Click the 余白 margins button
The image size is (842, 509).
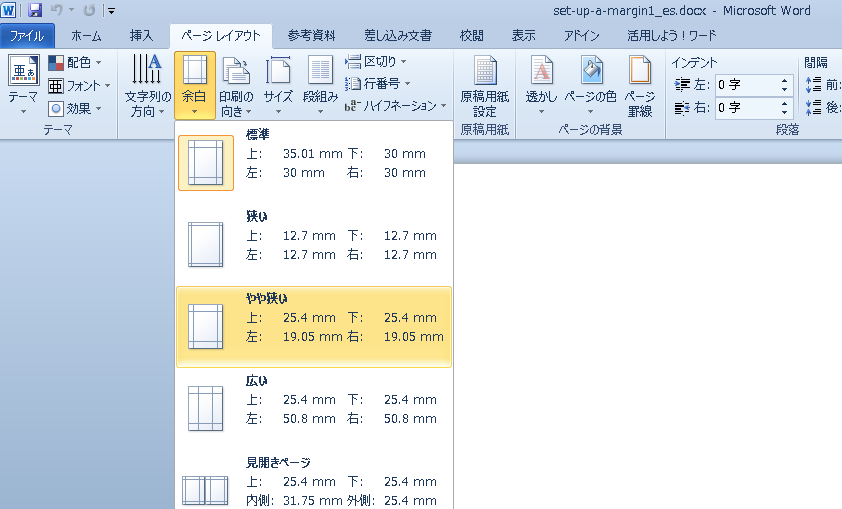coord(194,85)
